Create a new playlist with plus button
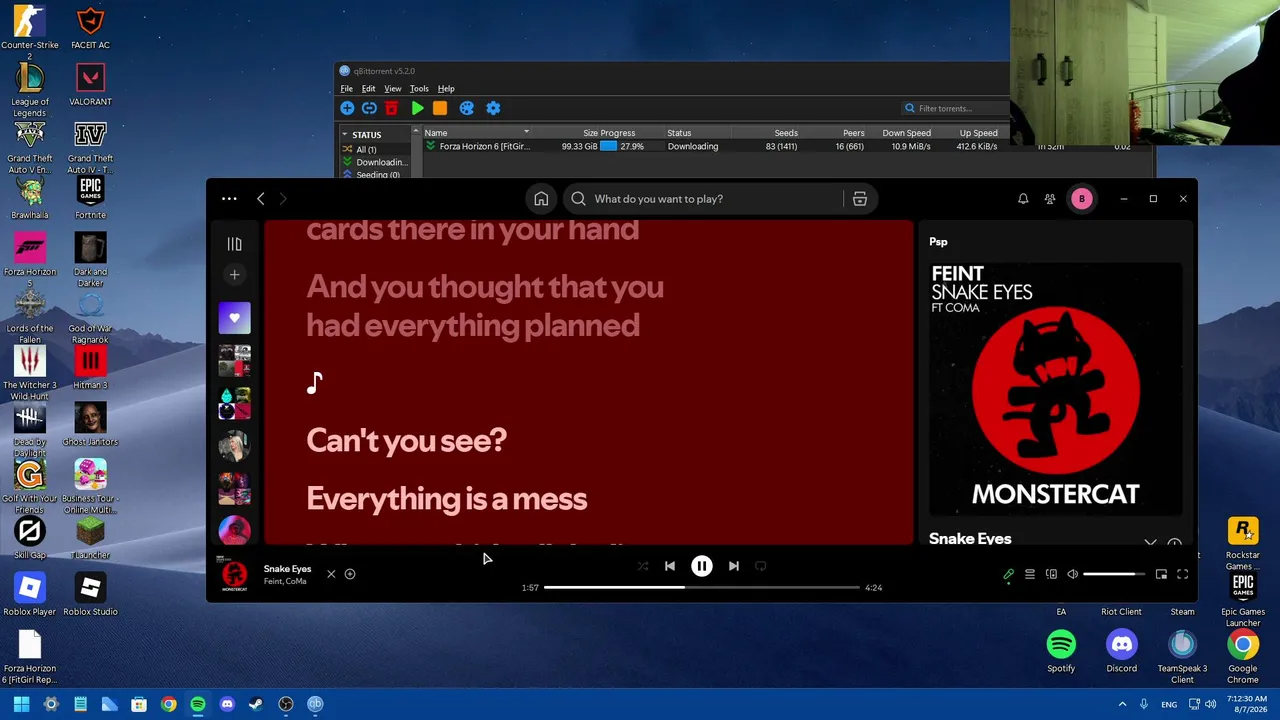 click(234, 274)
